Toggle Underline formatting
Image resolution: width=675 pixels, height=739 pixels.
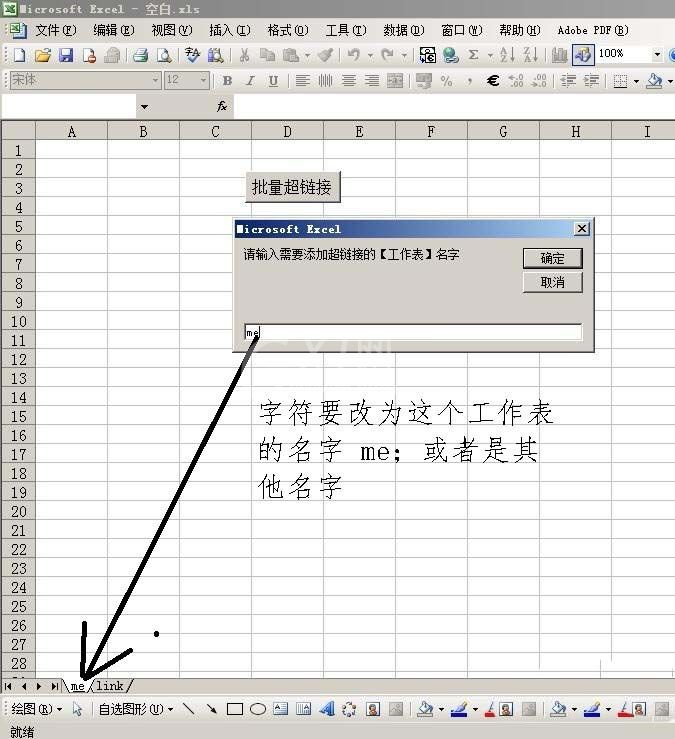[x=273, y=81]
